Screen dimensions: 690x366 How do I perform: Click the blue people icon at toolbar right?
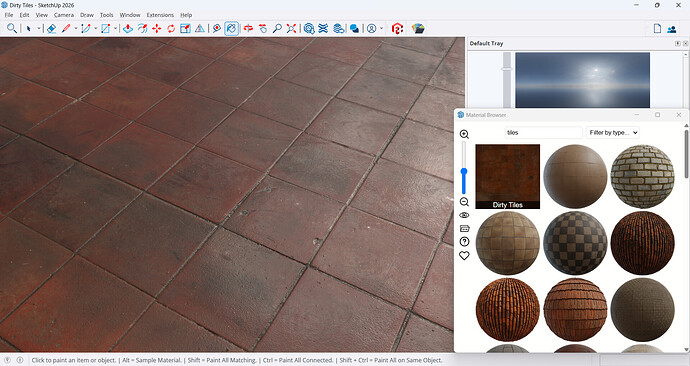[x=672, y=29]
